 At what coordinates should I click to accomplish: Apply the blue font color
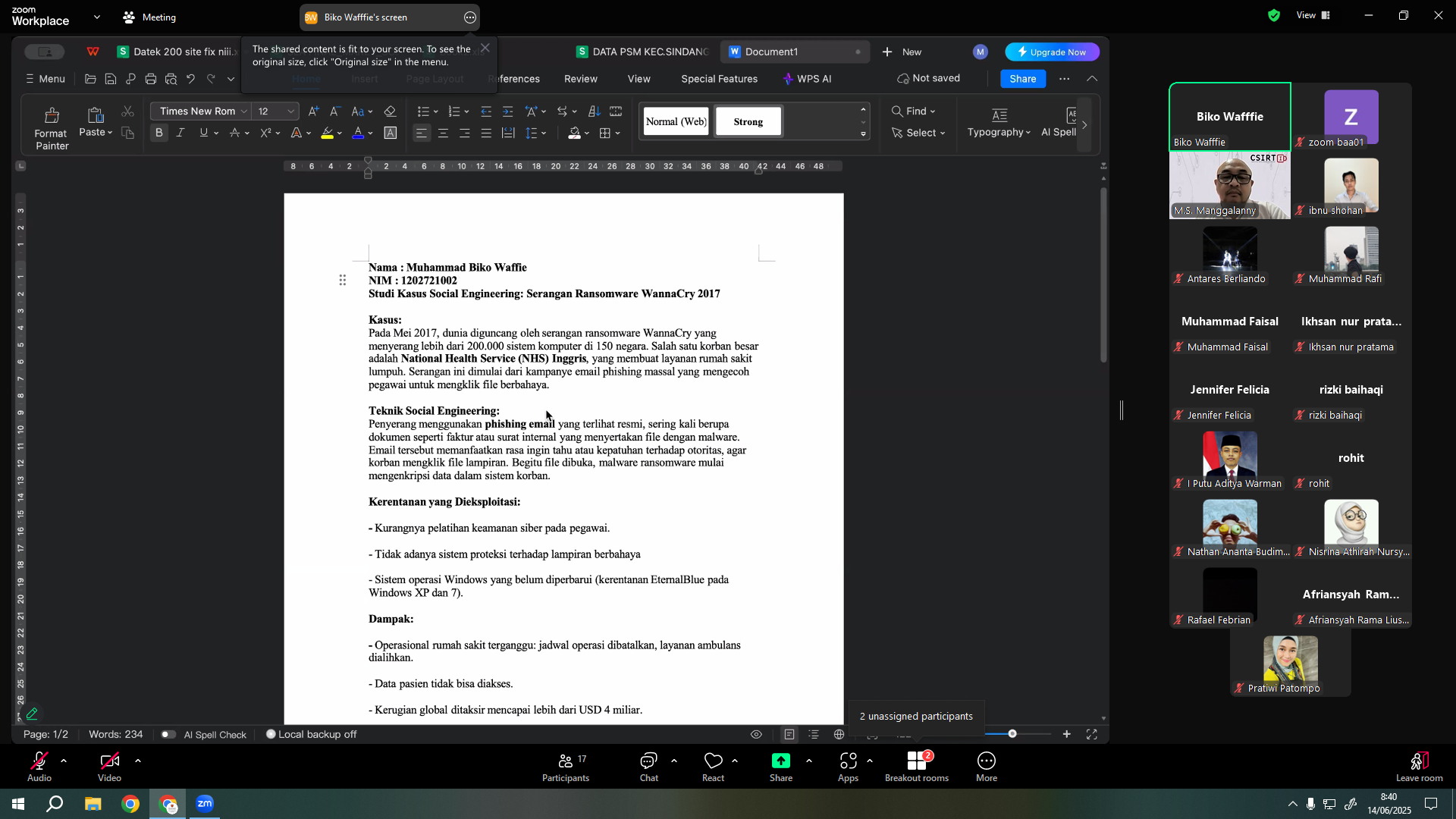click(358, 133)
